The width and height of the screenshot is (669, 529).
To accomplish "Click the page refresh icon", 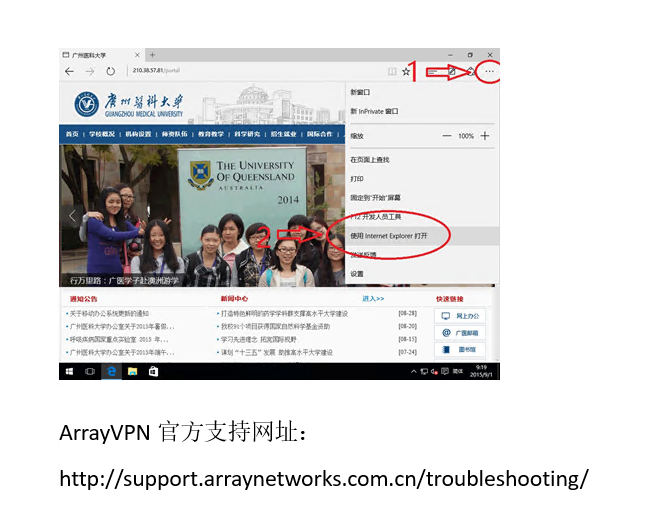I will tap(110, 72).
